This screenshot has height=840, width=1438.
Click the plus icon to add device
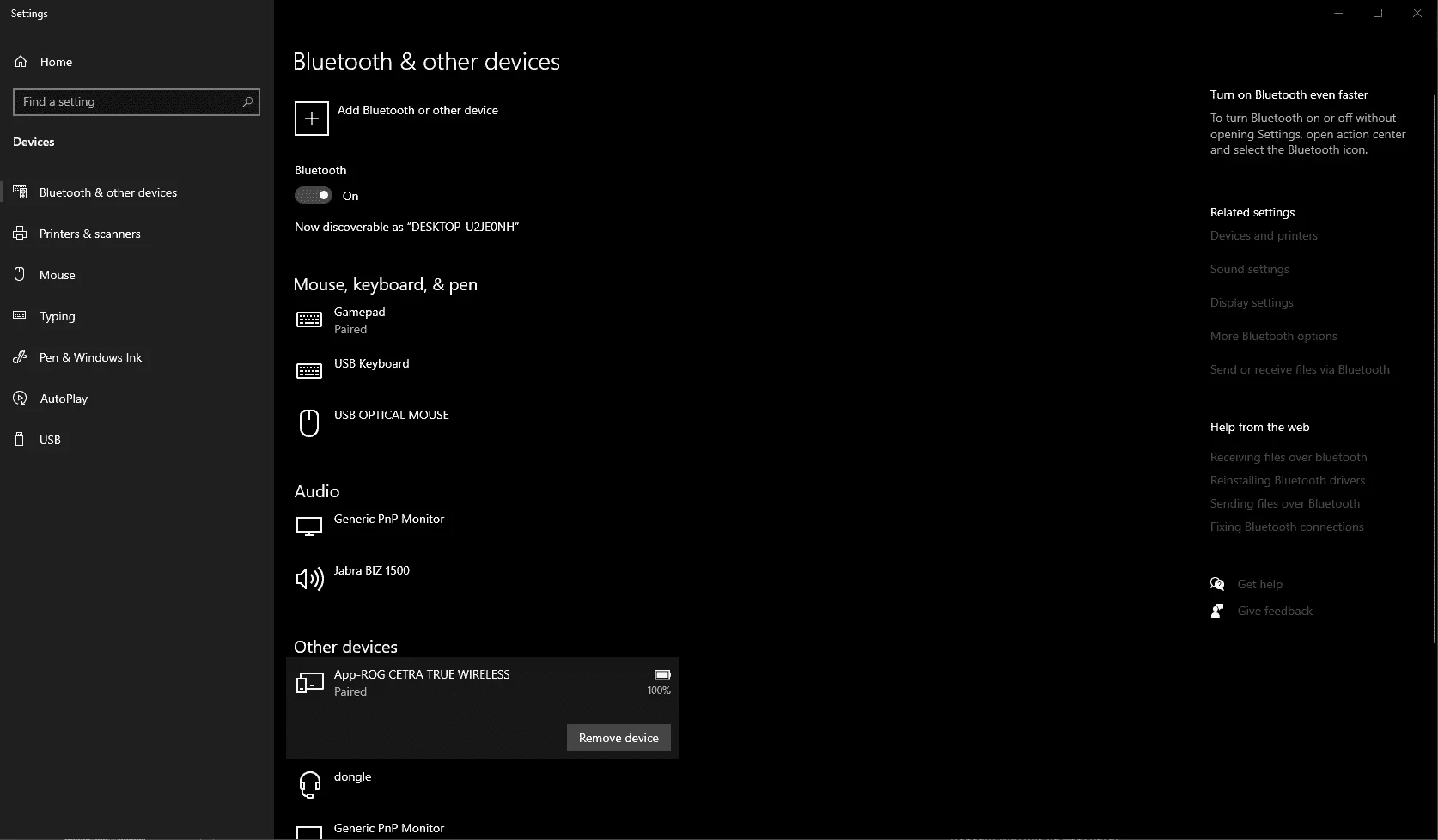tap(311, 119)
